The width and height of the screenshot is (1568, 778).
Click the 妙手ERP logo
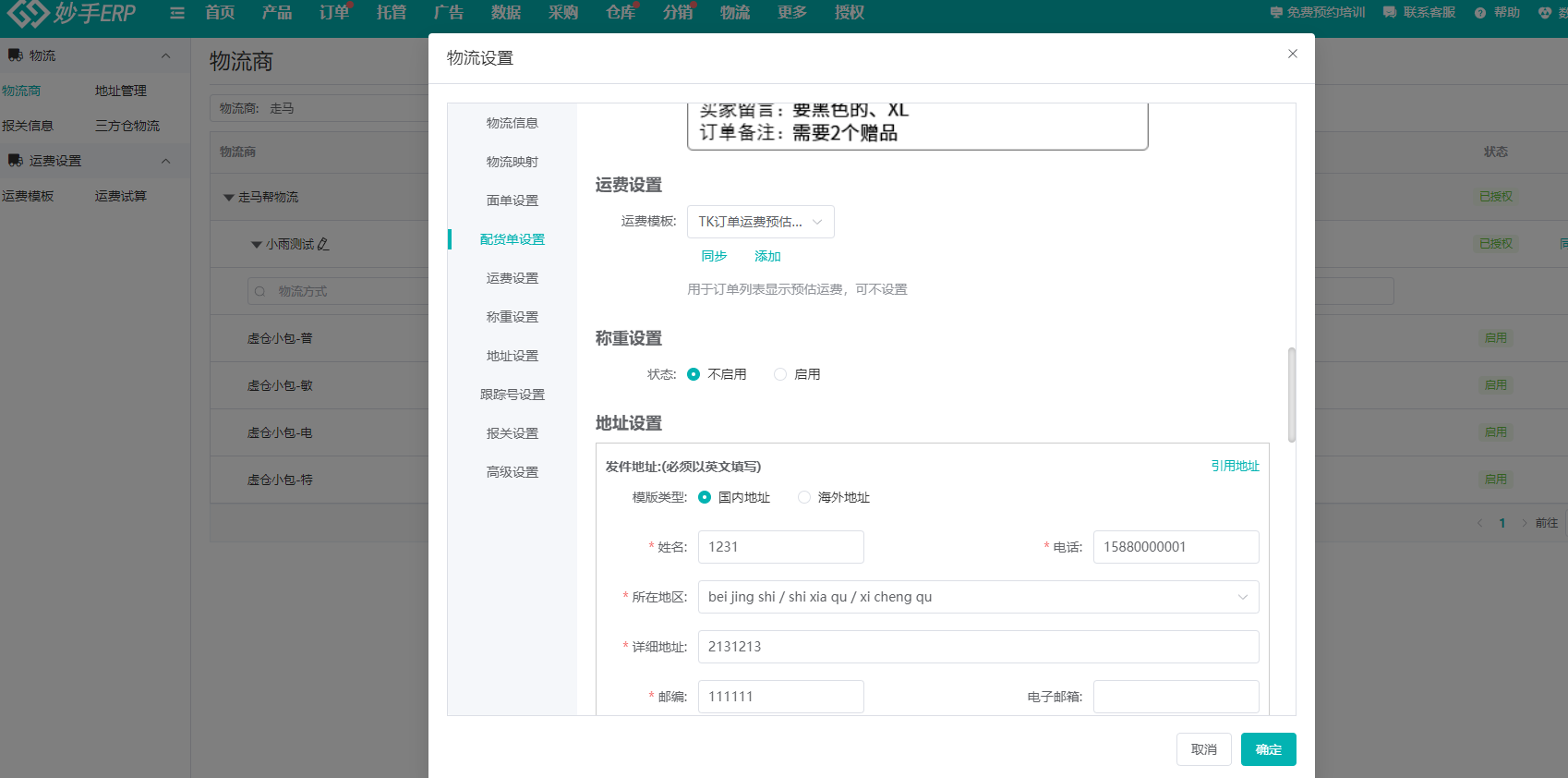[72, 13]
